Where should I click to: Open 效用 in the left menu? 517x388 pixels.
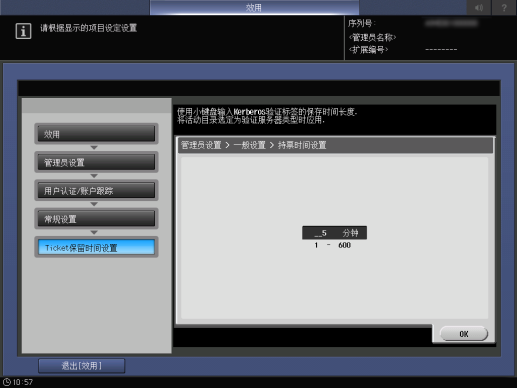point(96,134)
